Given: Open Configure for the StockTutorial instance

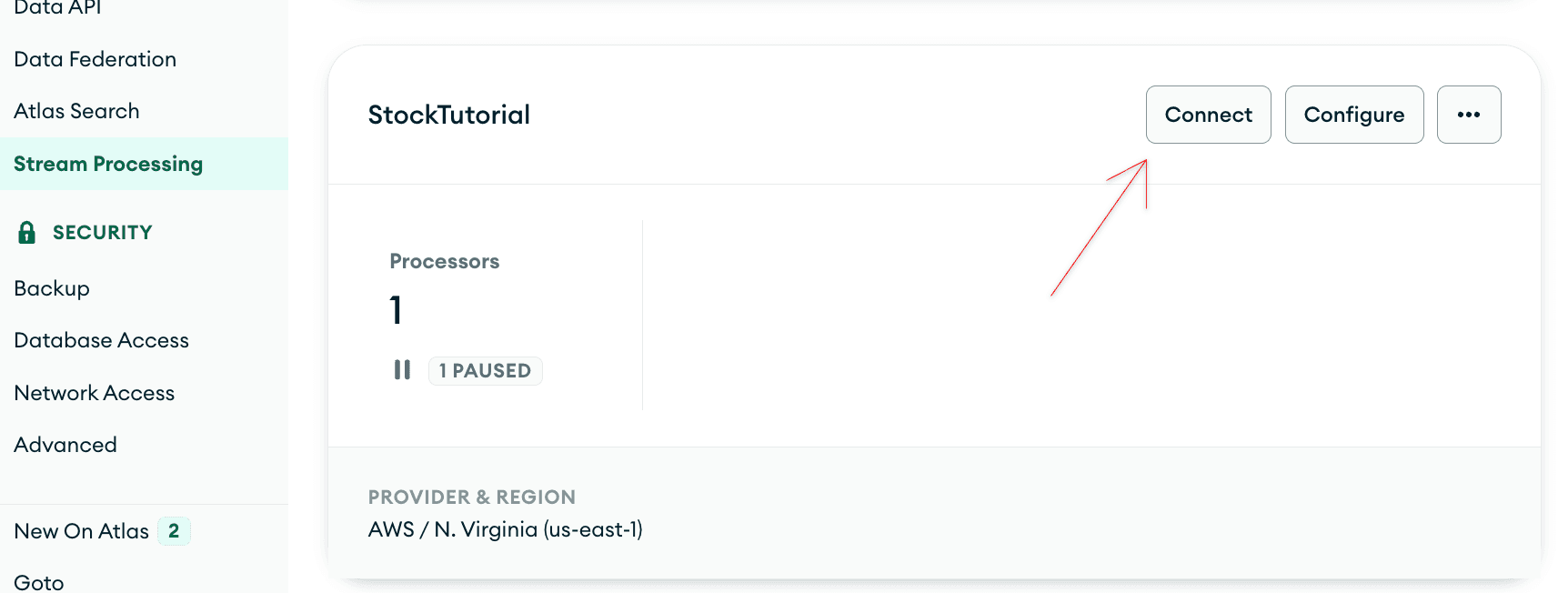Looking at the screenshot, I should click(x=1353, y=115).
